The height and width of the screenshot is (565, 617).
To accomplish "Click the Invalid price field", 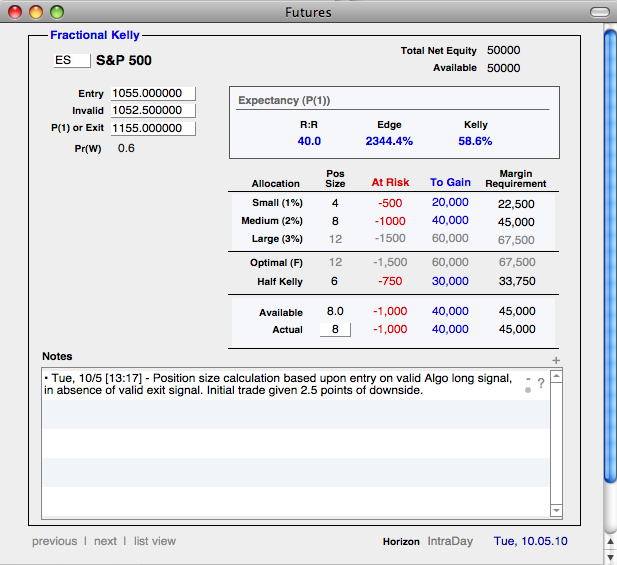I will [153, 111].
